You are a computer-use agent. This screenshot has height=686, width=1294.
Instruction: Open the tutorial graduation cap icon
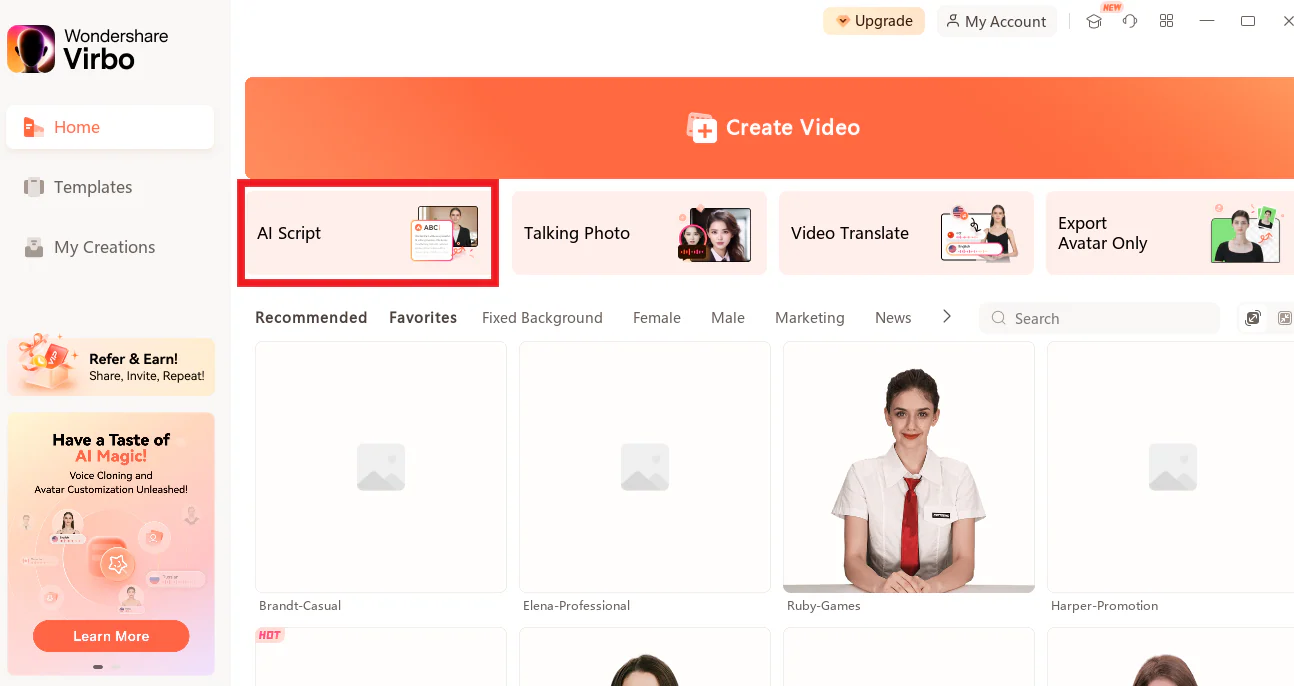click(1094, 21)
